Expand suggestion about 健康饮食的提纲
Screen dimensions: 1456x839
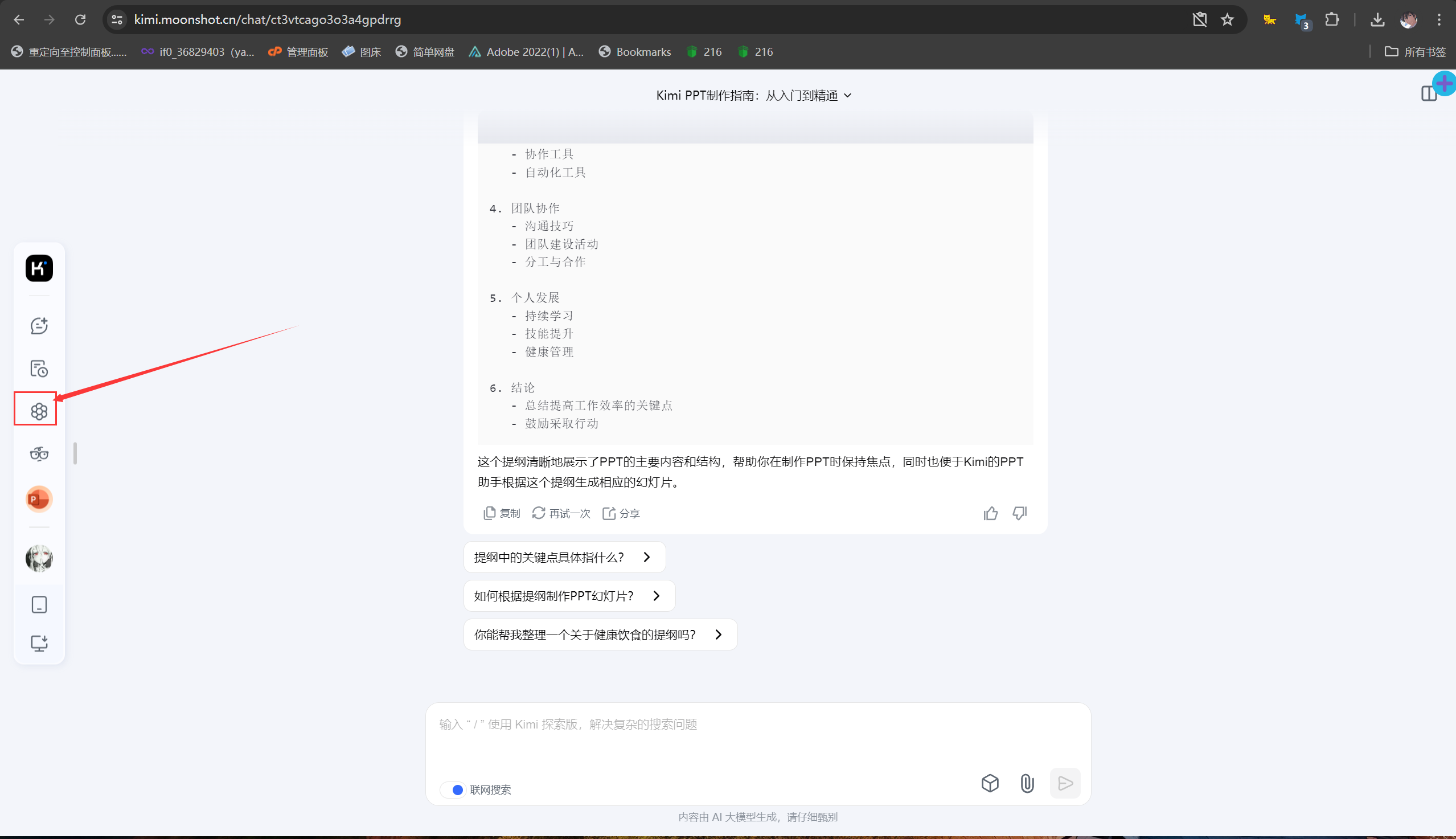[x=600, y=635]
